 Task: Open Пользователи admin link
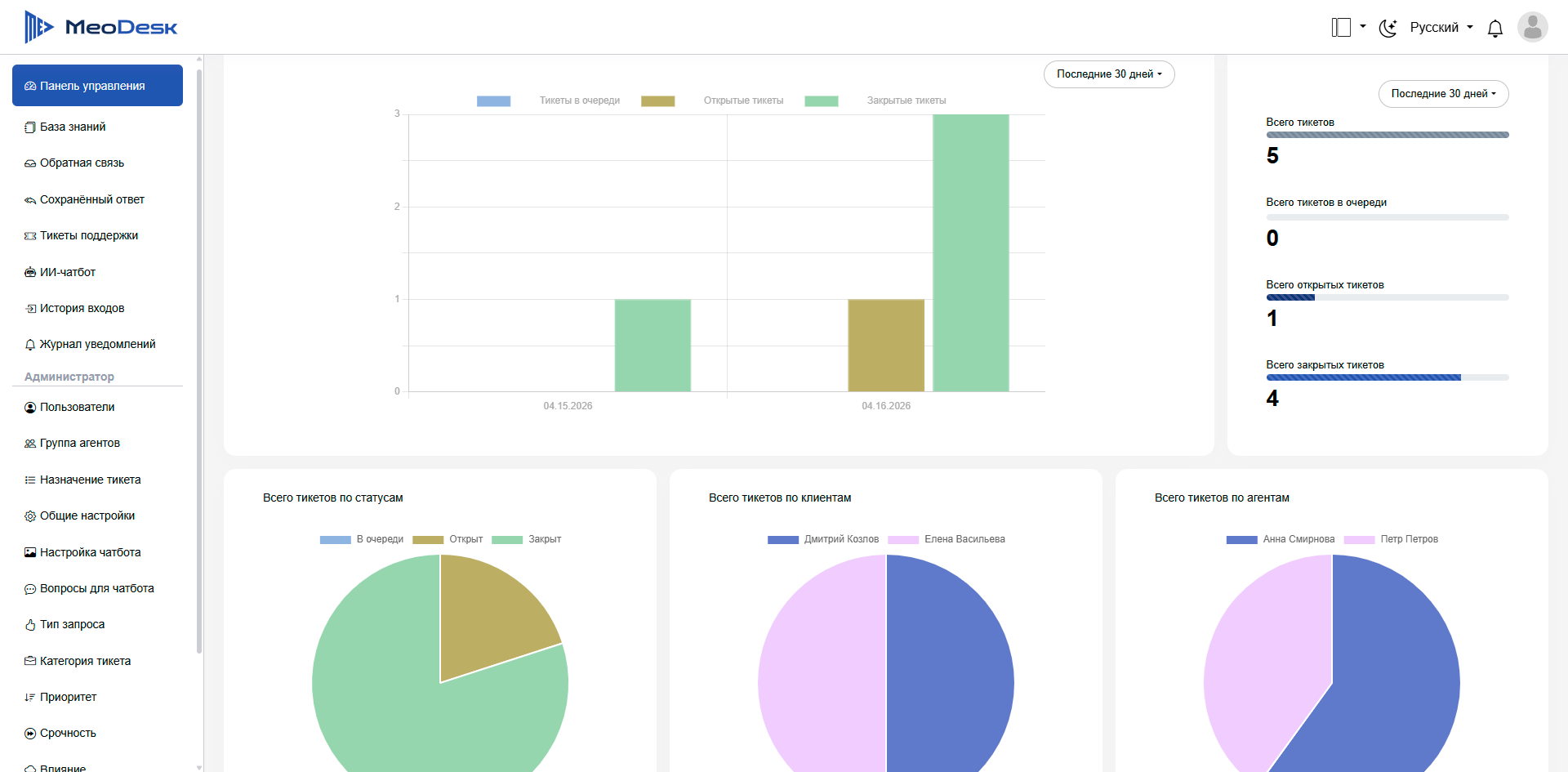(77, 407)
